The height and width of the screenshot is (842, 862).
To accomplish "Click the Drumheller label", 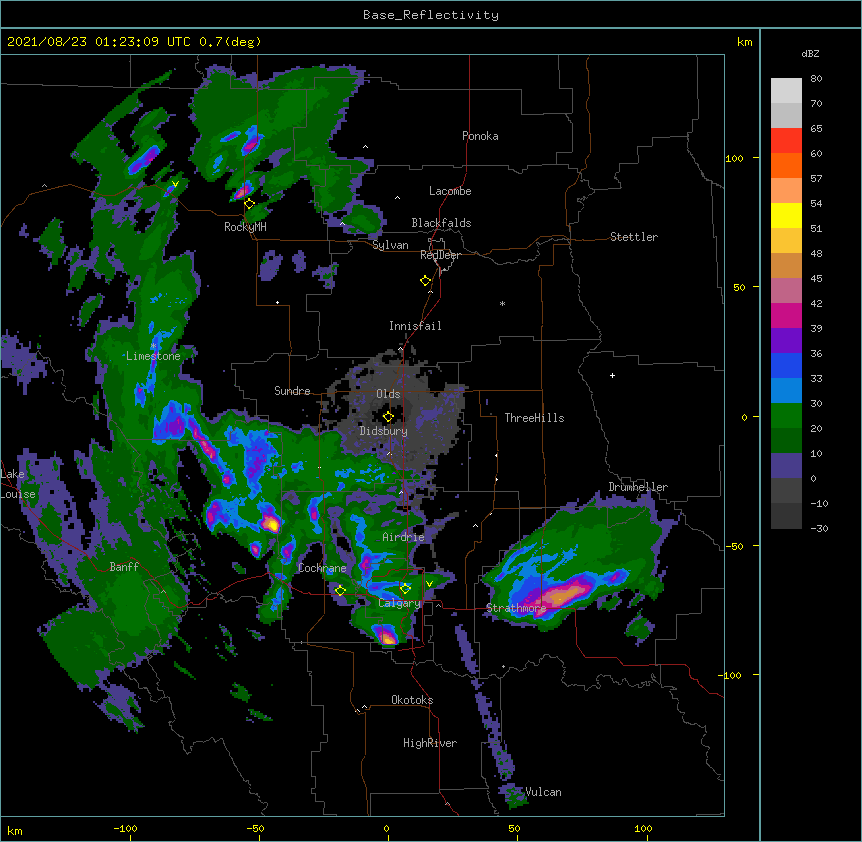I will (638, 487).
